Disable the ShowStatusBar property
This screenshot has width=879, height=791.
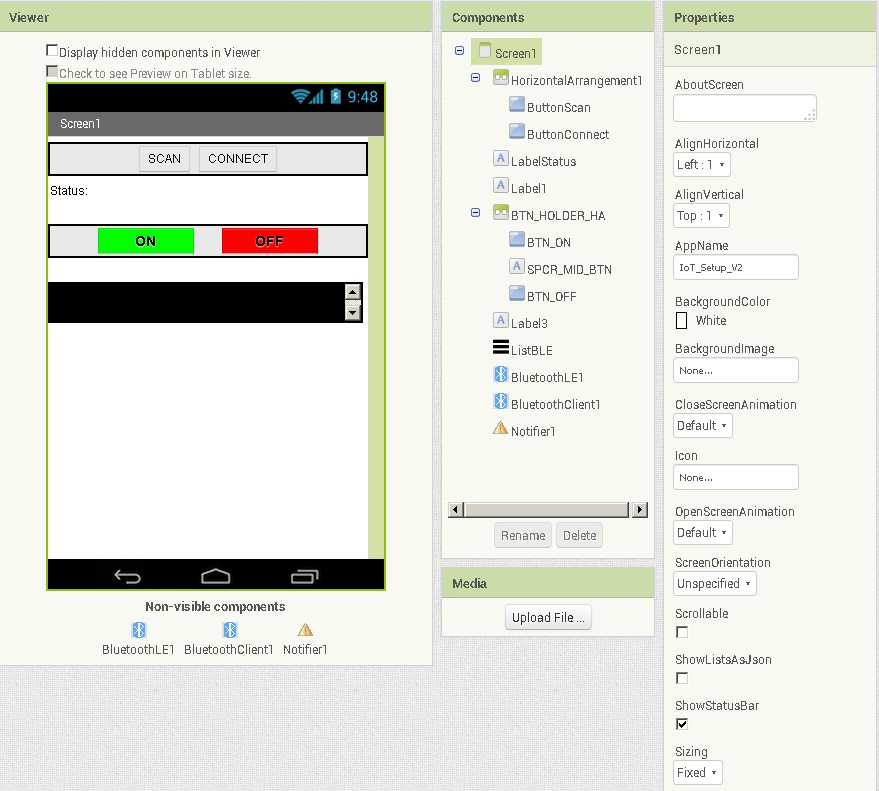click(x=681, y=724)
